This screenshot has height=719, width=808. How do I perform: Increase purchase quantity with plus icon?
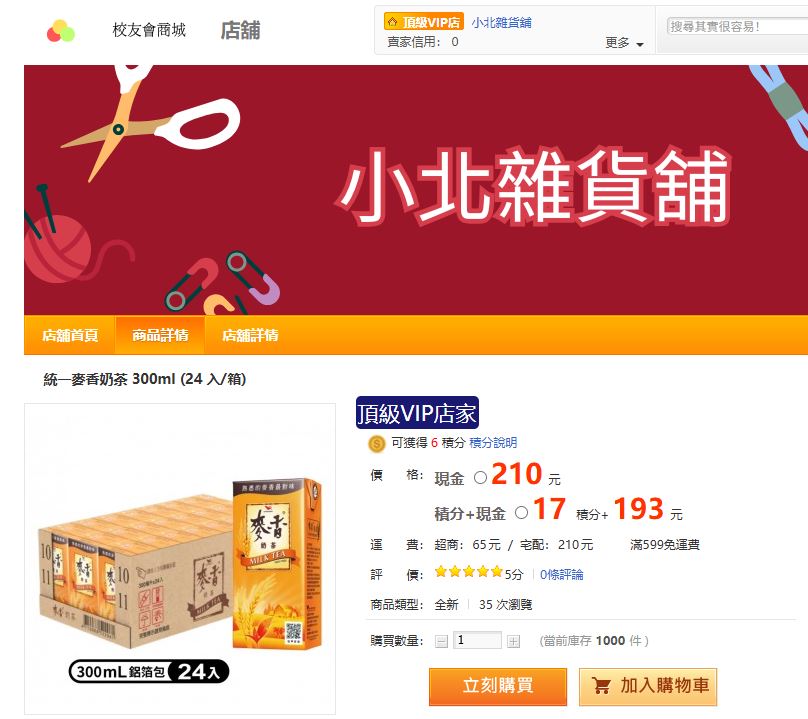[x=513, y=641]
